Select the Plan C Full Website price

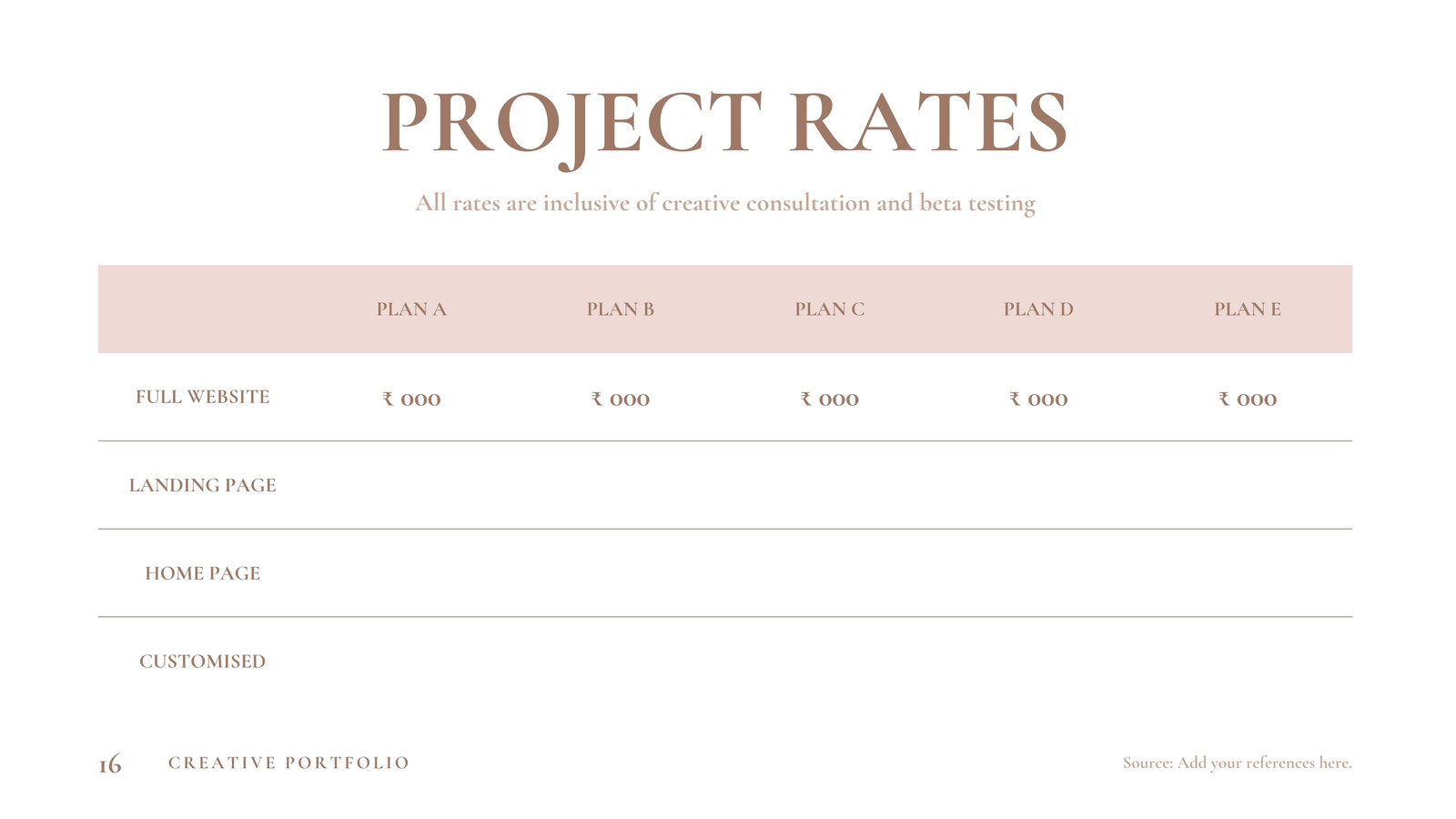pos(829,399)
